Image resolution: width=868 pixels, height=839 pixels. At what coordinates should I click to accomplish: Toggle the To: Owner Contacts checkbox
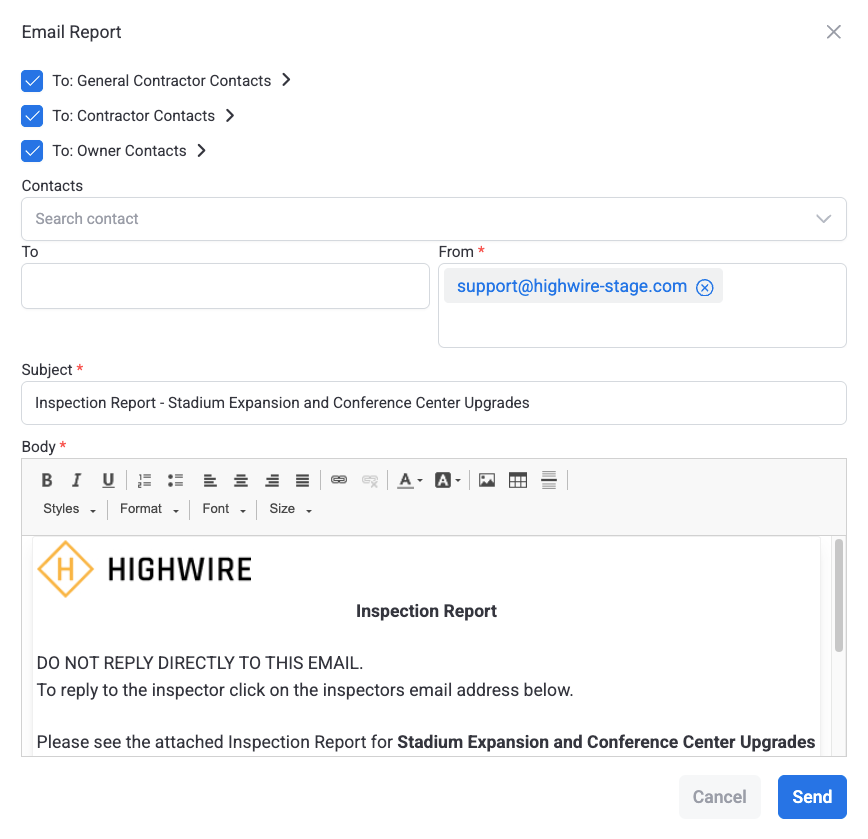coord(32,151)
